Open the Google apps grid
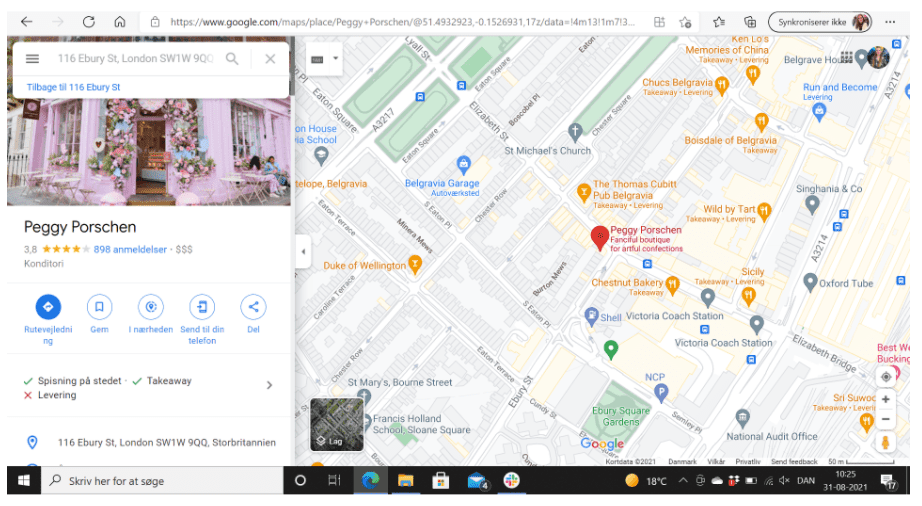 (847, 58)
